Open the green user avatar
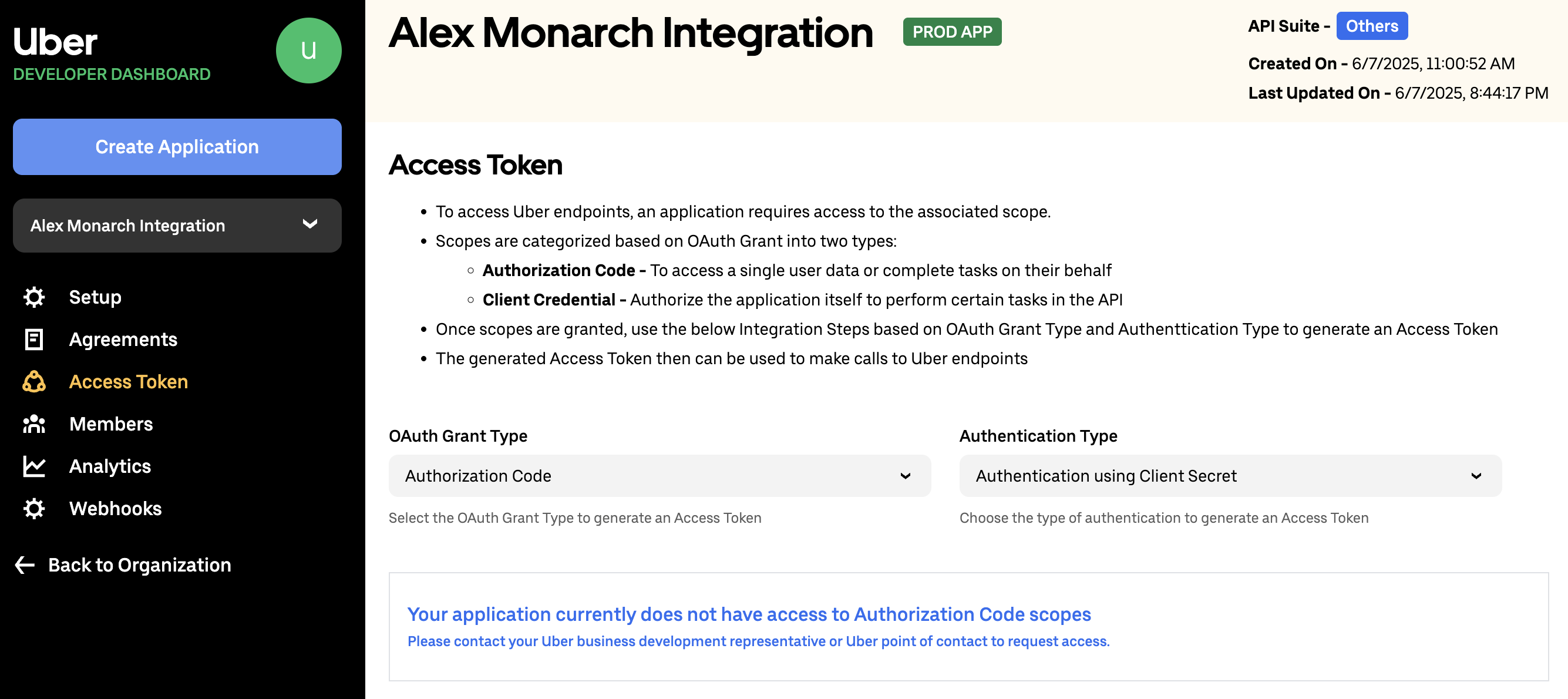This screenshot has width=1568, height=699. (x=308, y=51)
